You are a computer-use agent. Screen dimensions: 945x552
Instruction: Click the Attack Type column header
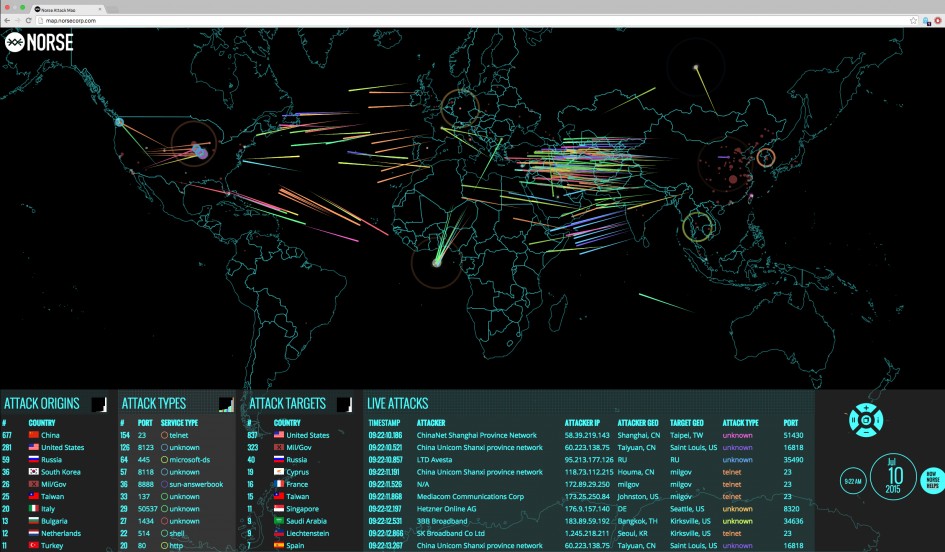click(x=741, y=423)
